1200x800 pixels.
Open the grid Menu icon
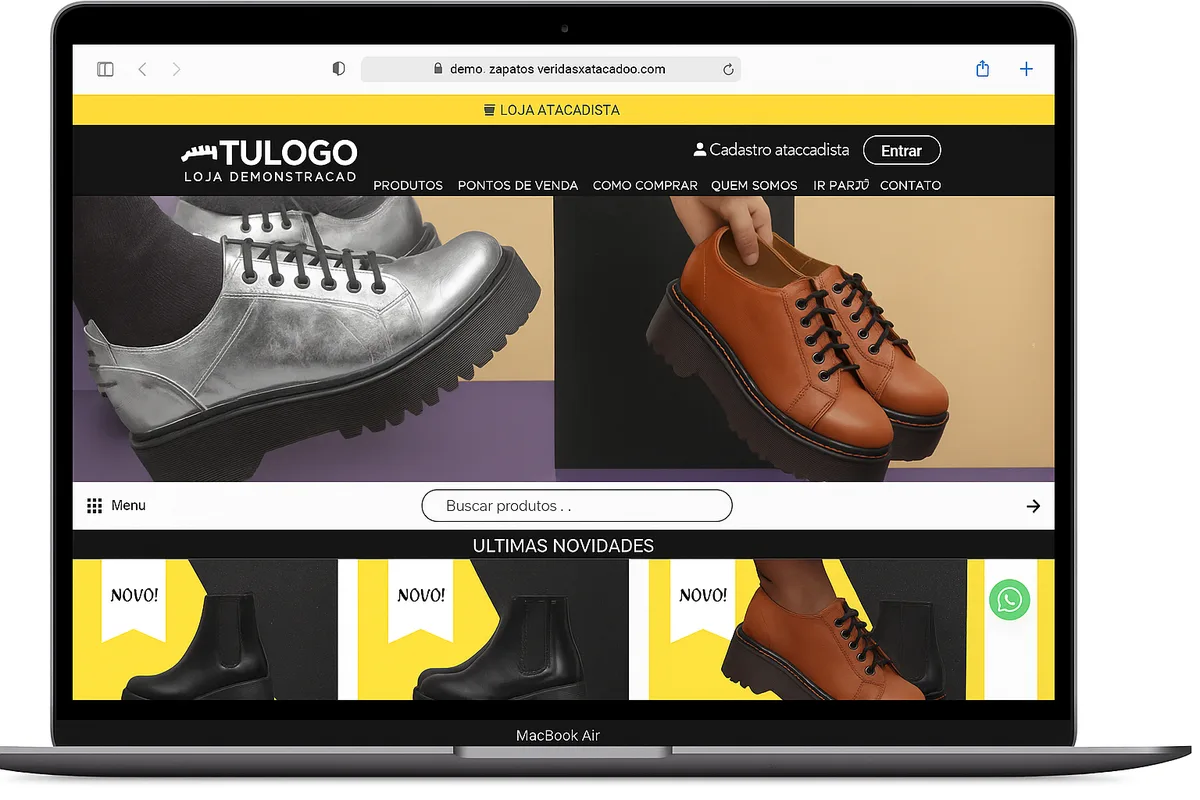(x=96, y=505)
